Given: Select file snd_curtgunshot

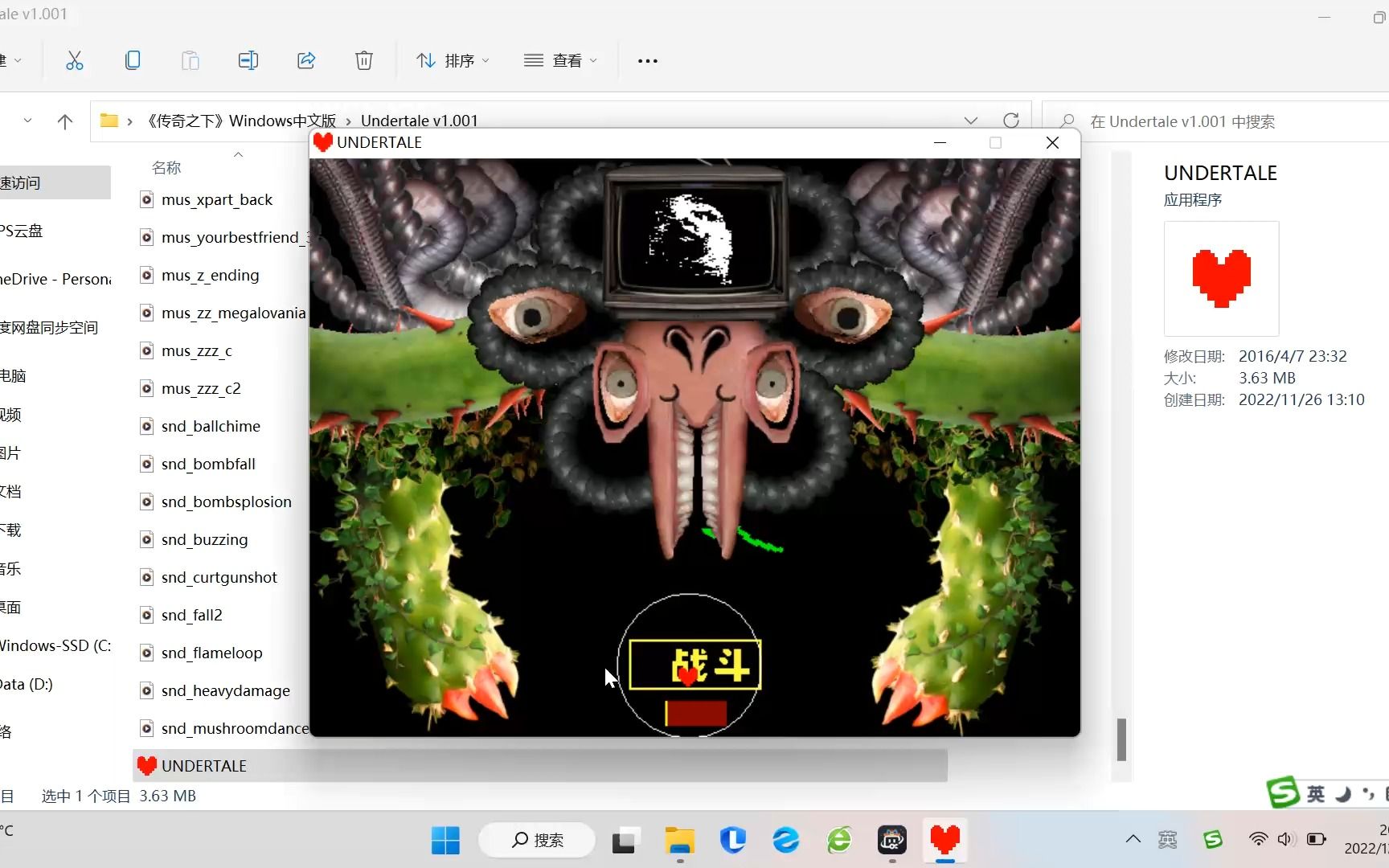Looking at the screenshot, I should pyautogui.click(x=219, y=577).
